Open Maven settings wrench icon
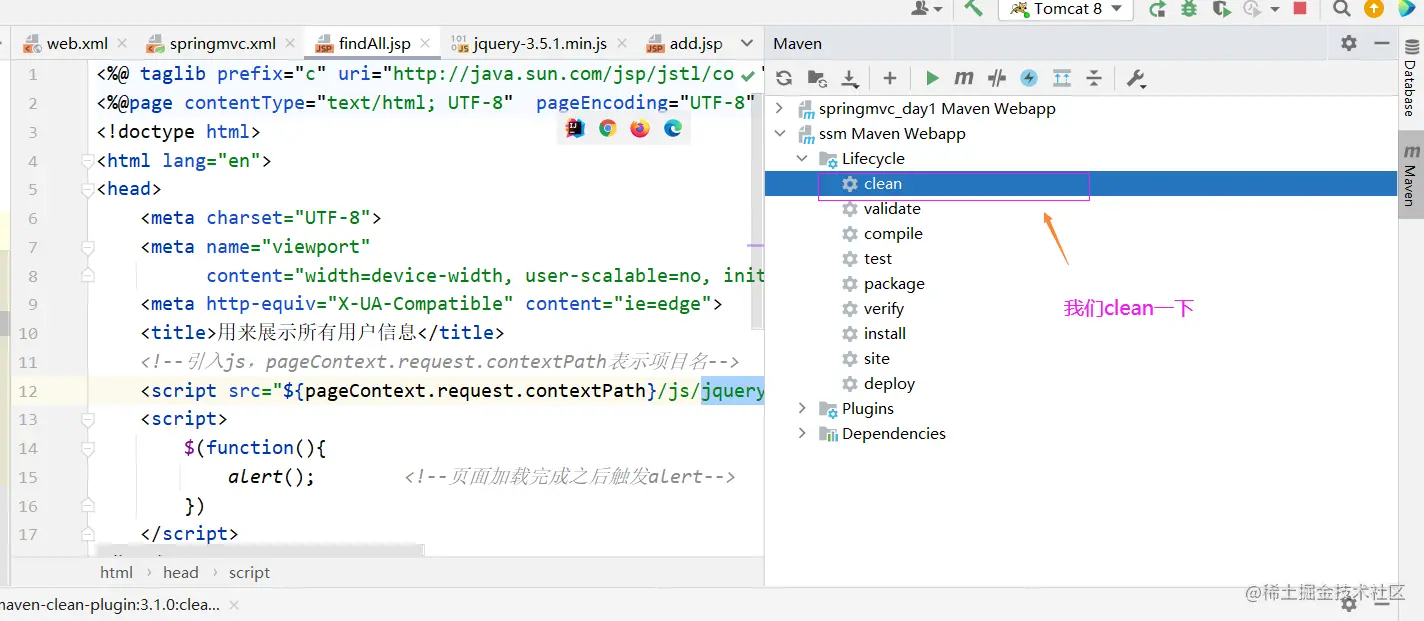1424x621 pixels. [x=1136, y=78]
